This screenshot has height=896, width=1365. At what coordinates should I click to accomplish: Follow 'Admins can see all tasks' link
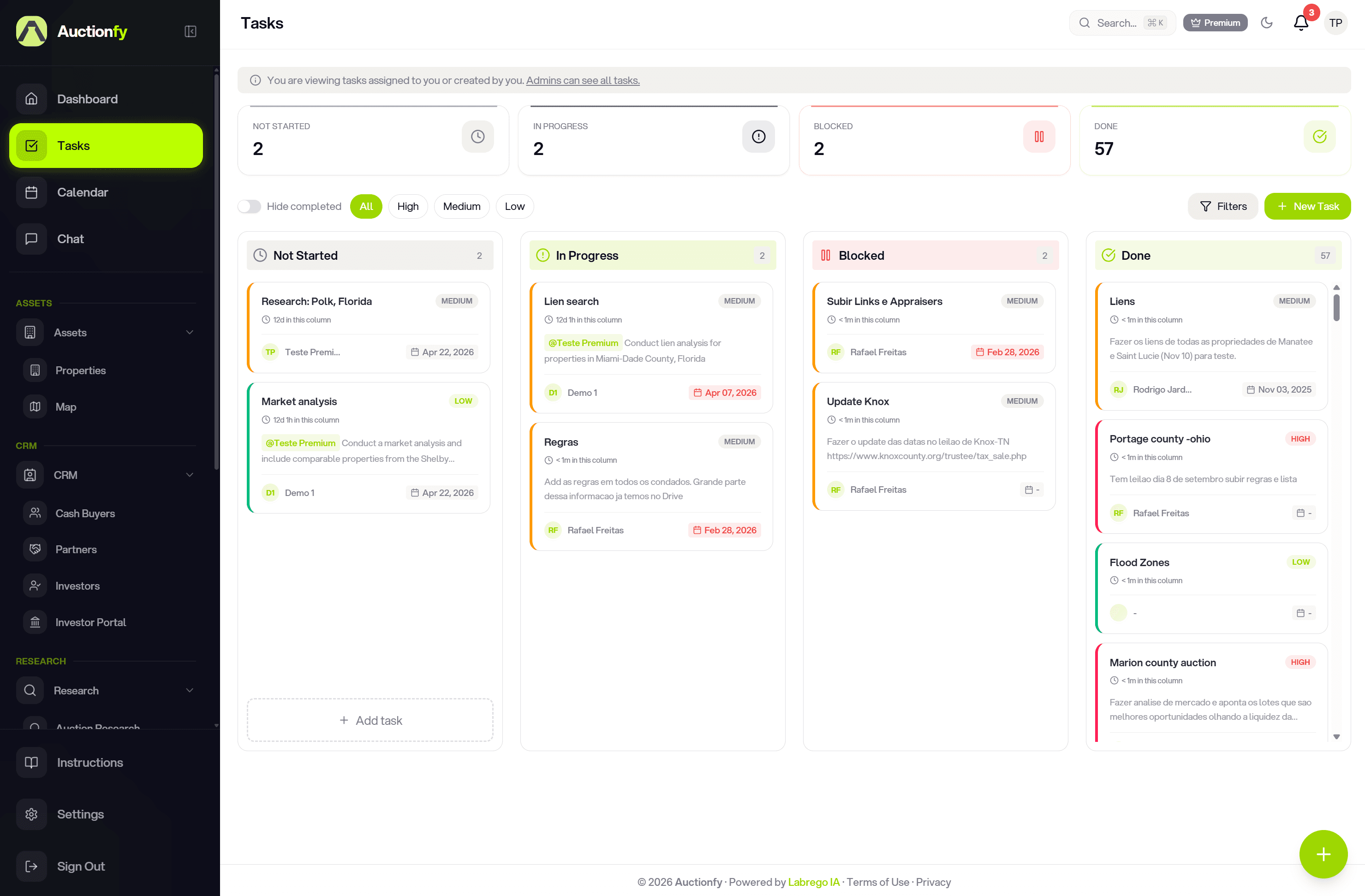tap(583, 80)
